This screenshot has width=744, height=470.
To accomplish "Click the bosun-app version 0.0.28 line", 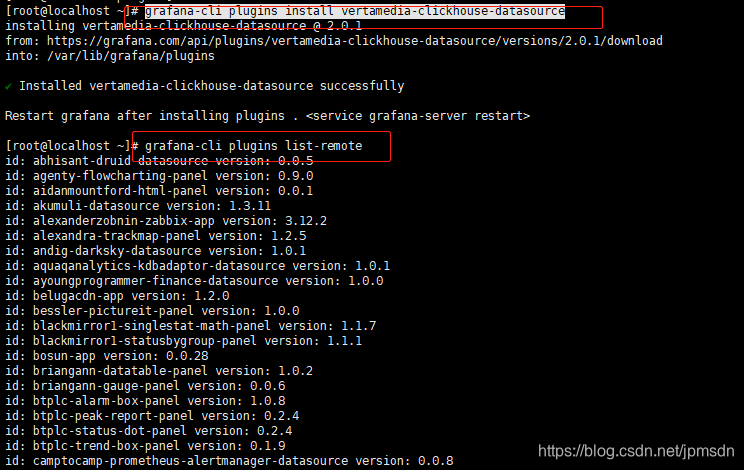I will pos(107,356).
